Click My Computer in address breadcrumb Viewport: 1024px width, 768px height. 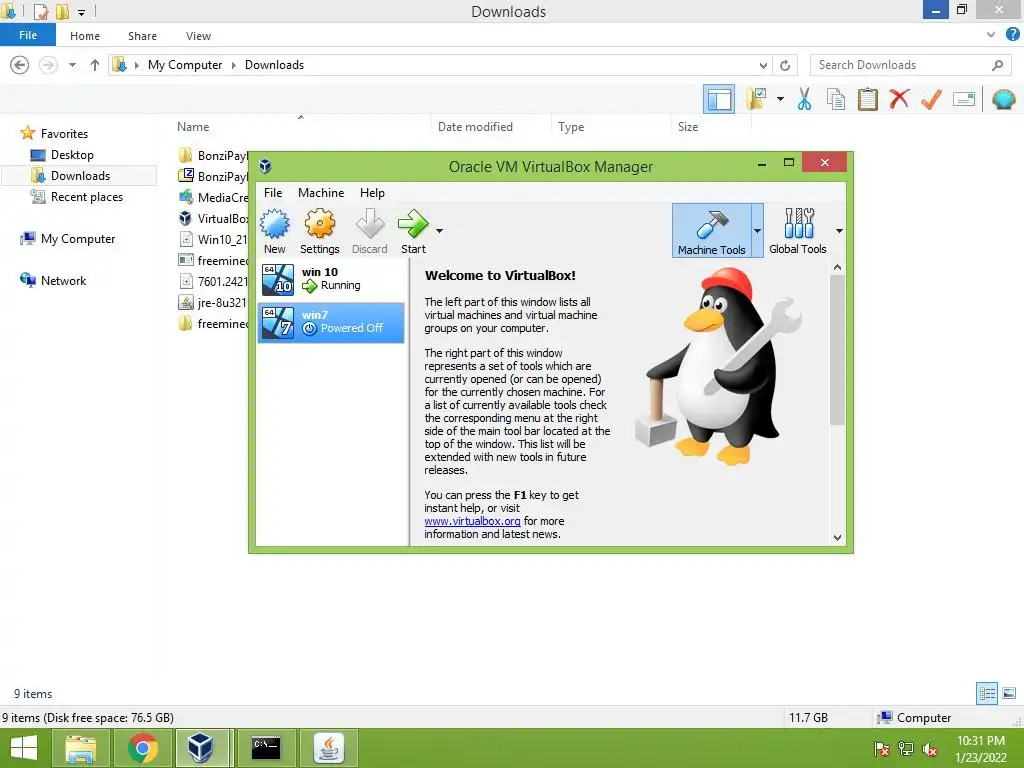185,65
